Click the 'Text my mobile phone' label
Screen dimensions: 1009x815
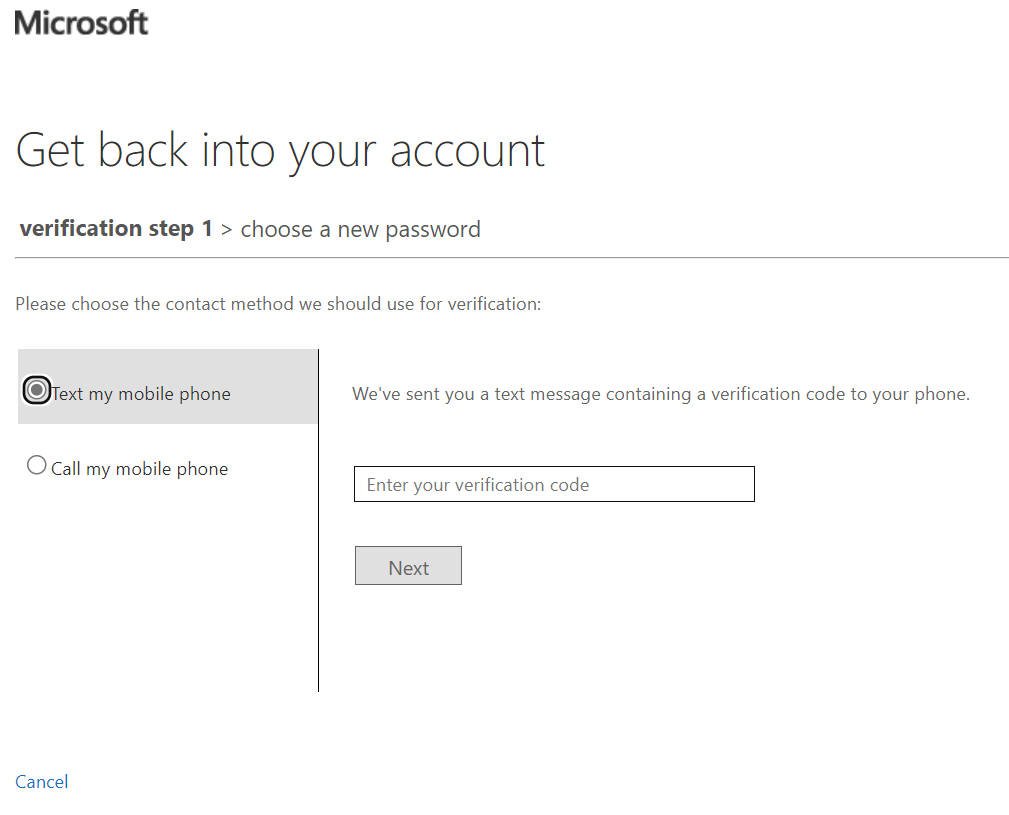click(x=141, y=394)
